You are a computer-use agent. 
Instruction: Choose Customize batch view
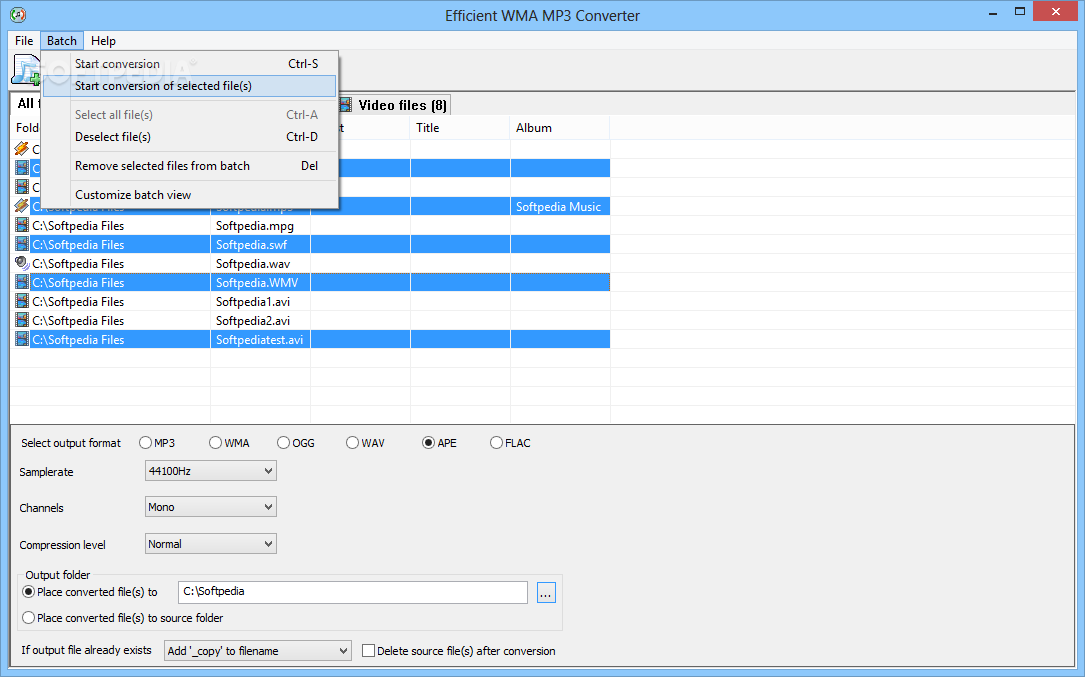[190, 195]
